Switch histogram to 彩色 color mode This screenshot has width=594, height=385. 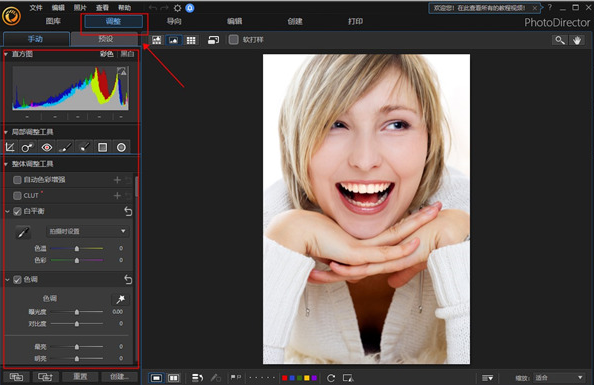click(x=107, y=54)
